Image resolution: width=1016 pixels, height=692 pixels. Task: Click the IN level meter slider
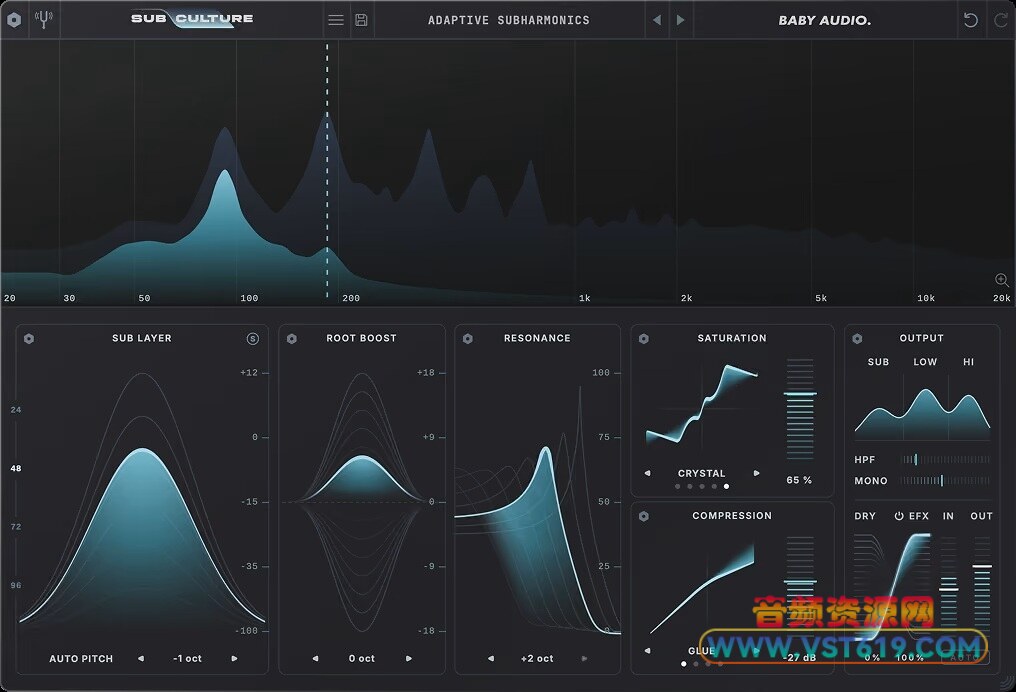point(949,586)
